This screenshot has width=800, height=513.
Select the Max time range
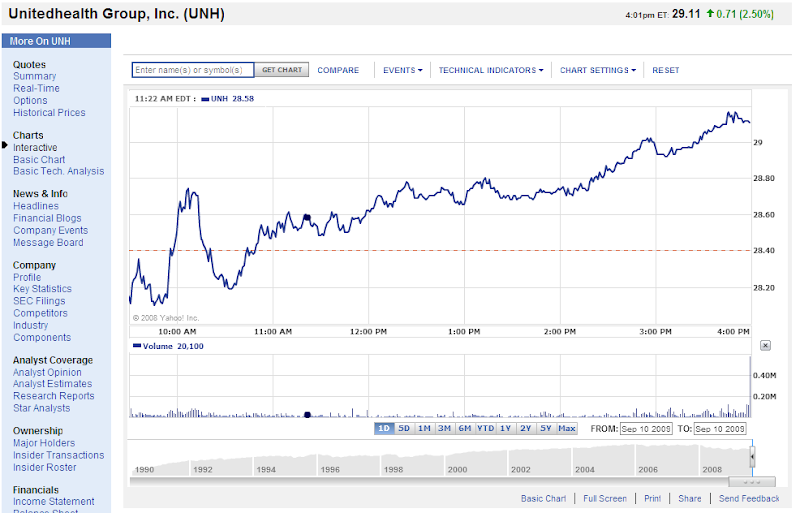pos(567,428)
